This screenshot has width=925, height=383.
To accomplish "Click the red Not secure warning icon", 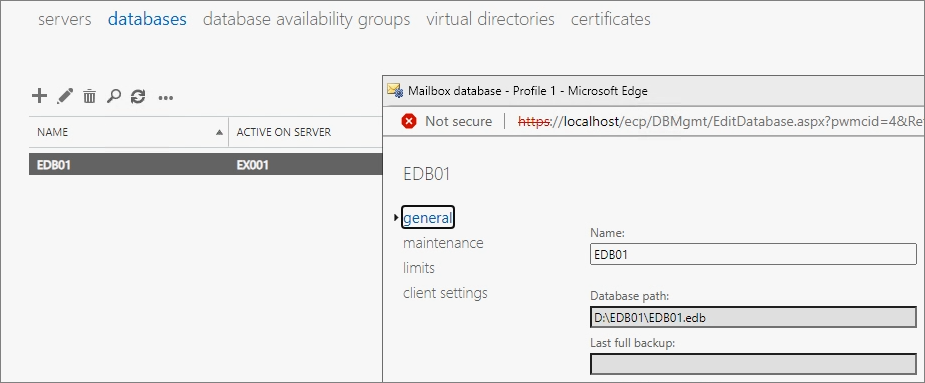I will coord(408,121).
